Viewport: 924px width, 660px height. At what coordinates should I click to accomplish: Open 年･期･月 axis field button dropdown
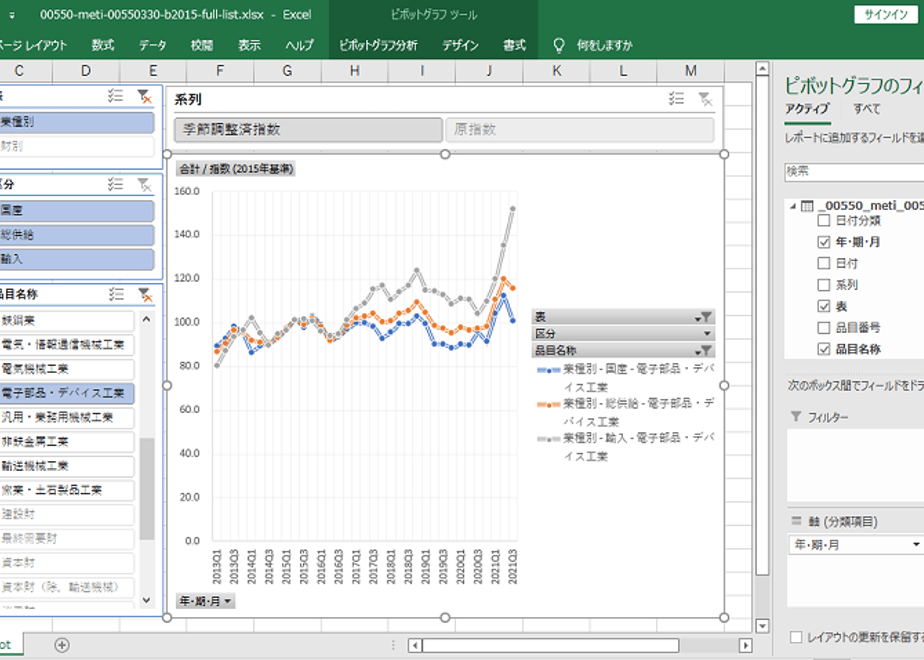point(205,601)
